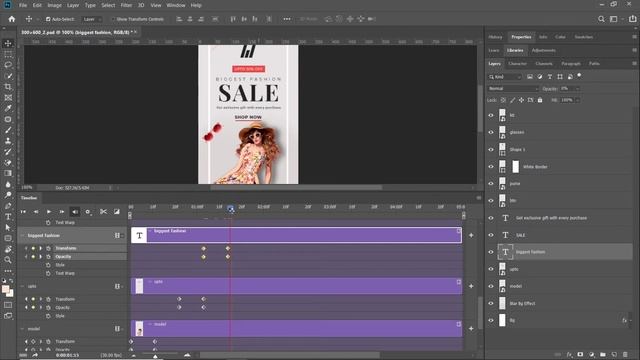Click the lock position icon in Layers panel
This screenshot has width=640, height=360.
pos(521,100)
